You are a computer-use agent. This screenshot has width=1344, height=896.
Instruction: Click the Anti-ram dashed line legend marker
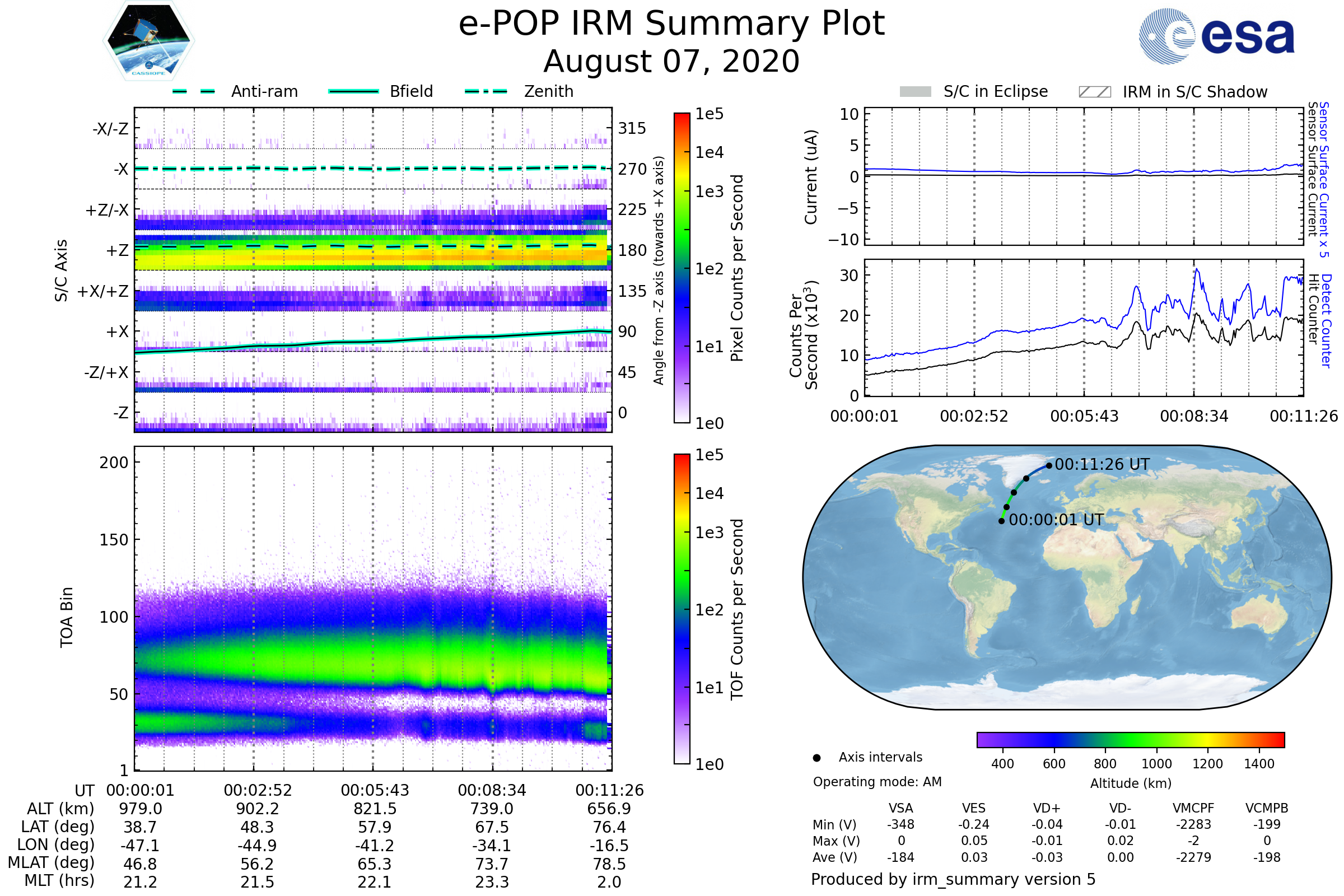pyautogui.click(x=194, y=91)
